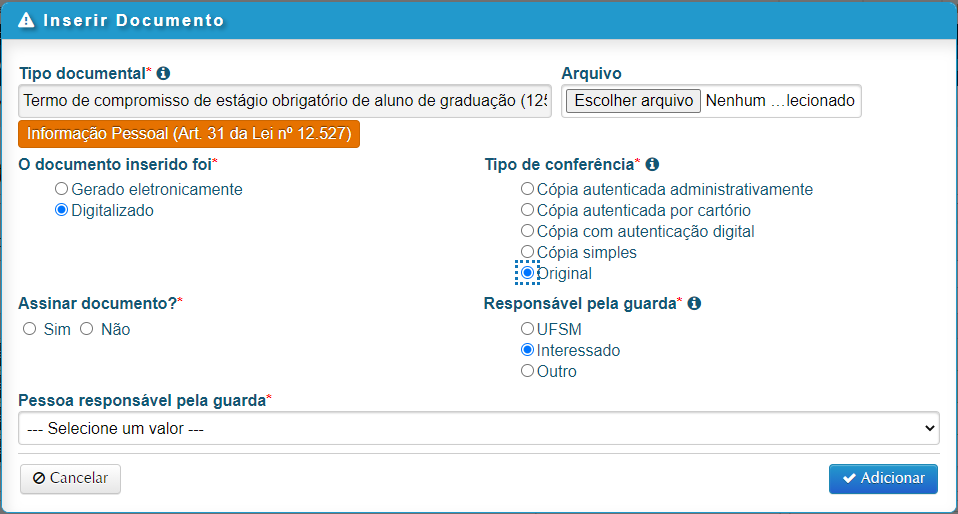Click the Tipo documental text field
Image resolution: width=958 pixels, height=514 pixels.
tap(285, 101)
